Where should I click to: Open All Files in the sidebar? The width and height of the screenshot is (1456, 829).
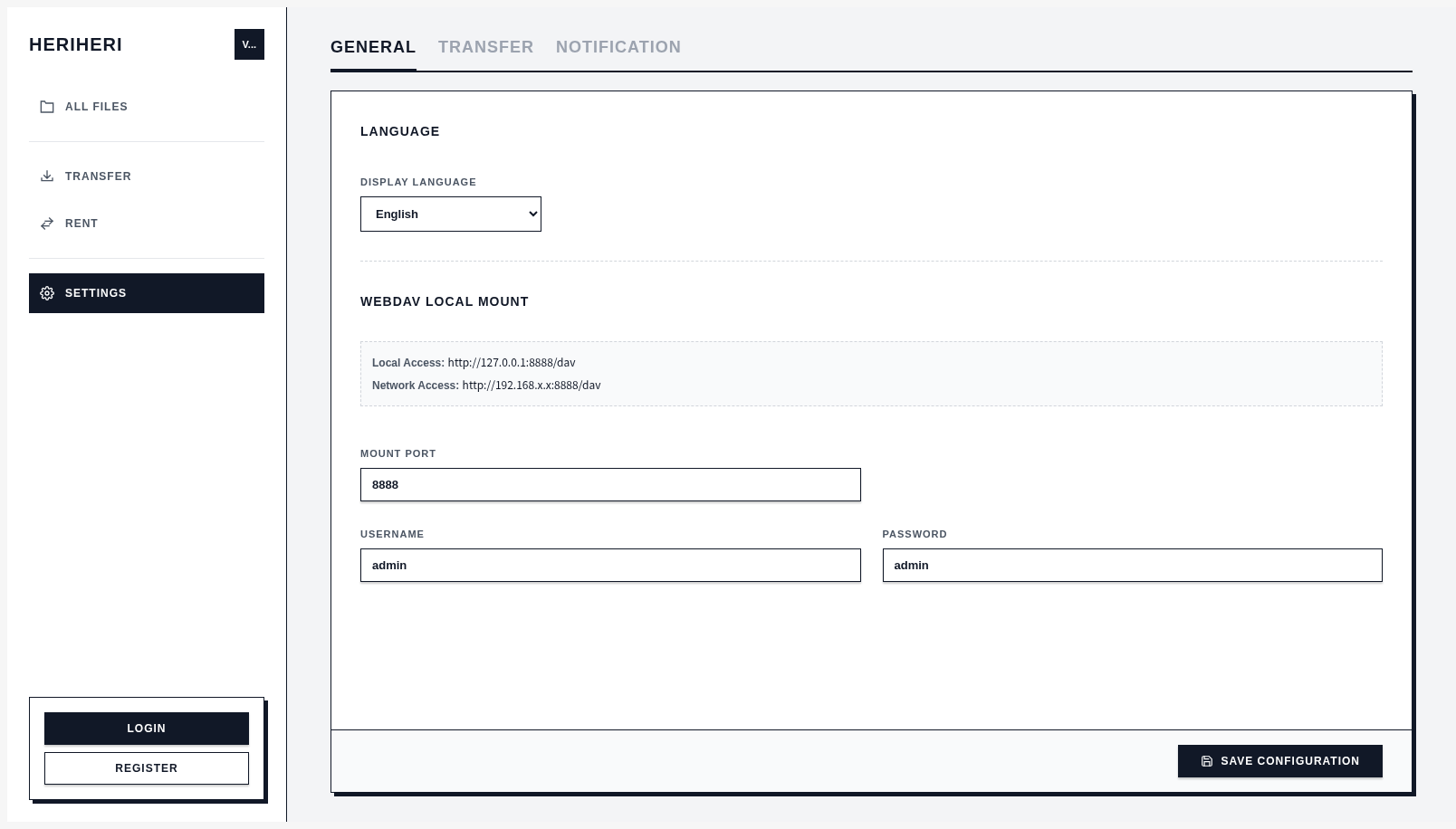[x=147, y=107]
